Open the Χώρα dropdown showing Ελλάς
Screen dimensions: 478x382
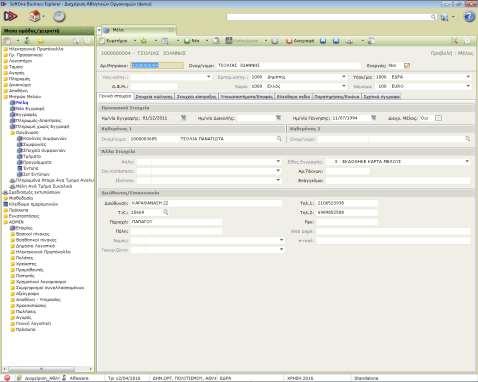(344, 86)
